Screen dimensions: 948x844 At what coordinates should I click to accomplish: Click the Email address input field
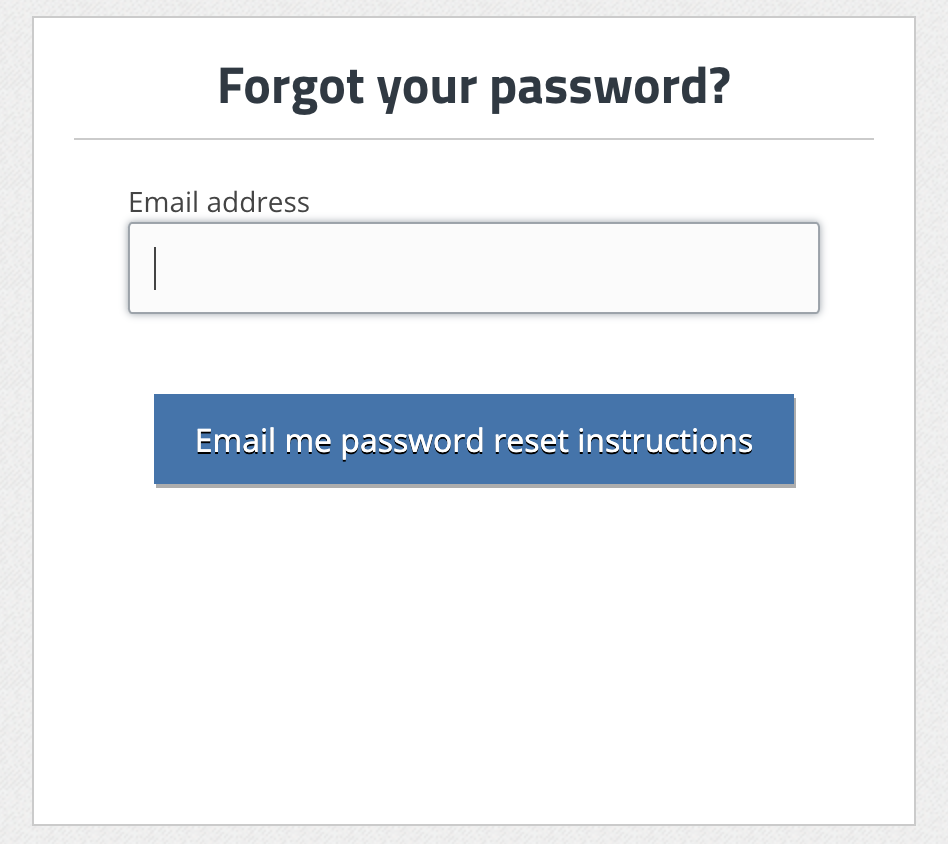[x=474, y=268]
